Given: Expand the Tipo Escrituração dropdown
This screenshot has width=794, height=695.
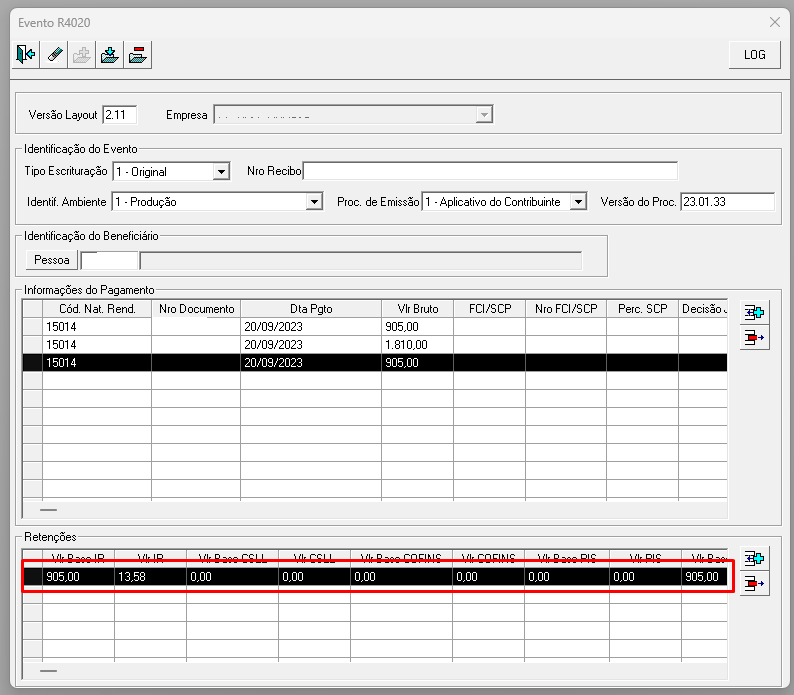Looking at the screenshot, I should tap(221, 172).
